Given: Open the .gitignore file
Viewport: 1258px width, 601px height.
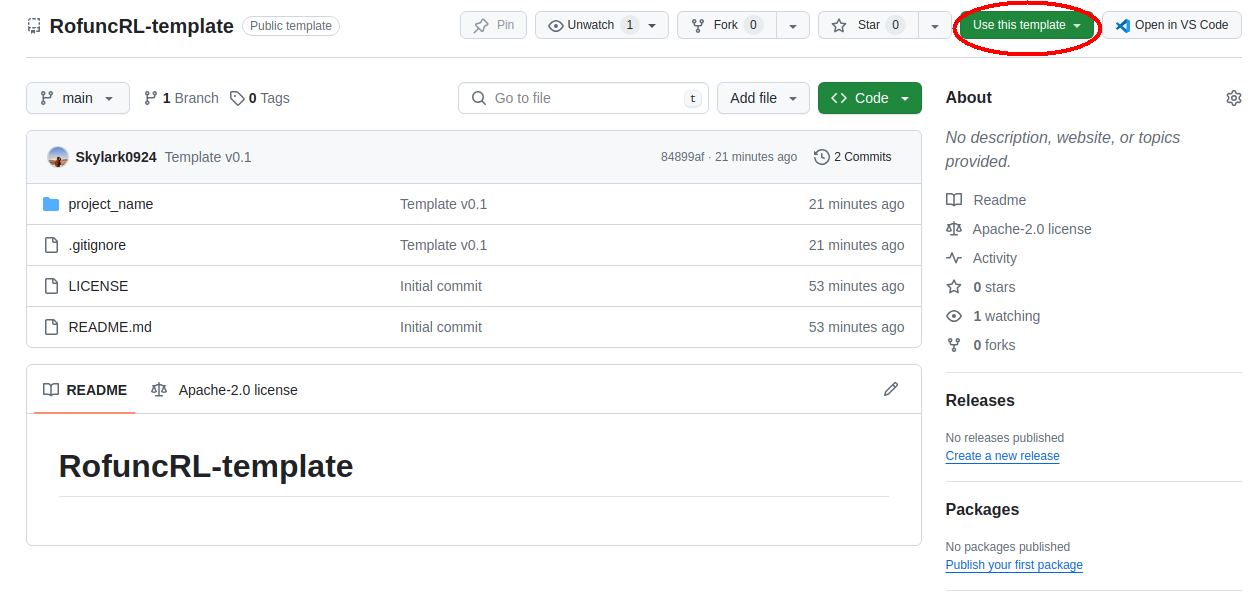Looking at the screenshot, I should (x=97, y=245).
